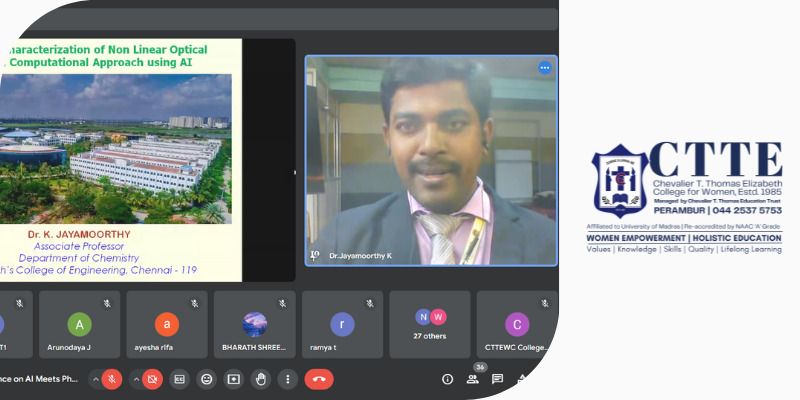Click the Present now screen share icon
Image resolution: width=800 pixels, height=400 pixels.
click(x=234, y=379)
